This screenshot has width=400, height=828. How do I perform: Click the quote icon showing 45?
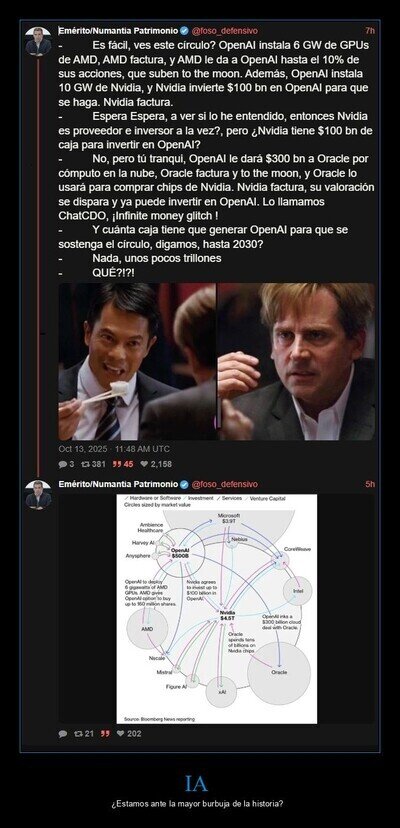(116, 464)
